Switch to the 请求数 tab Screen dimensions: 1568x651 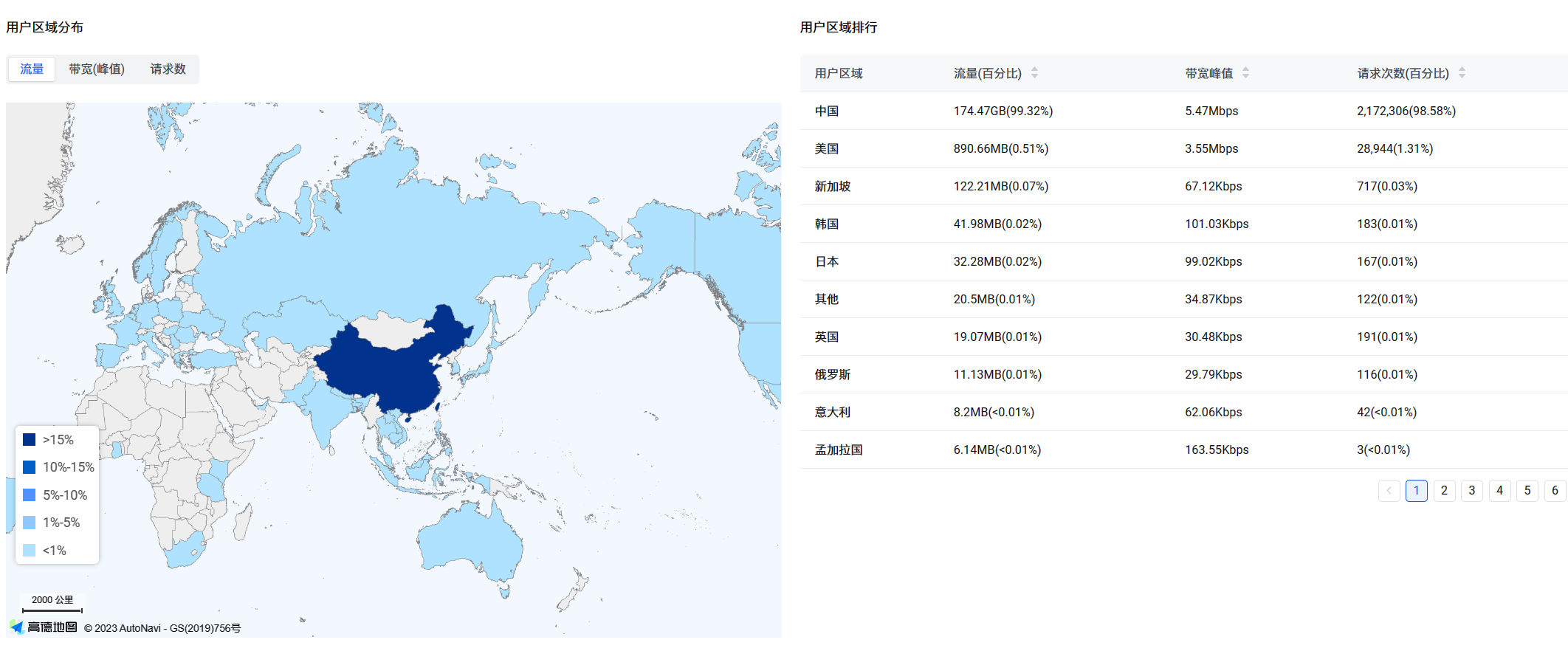(x=168, y=69)
